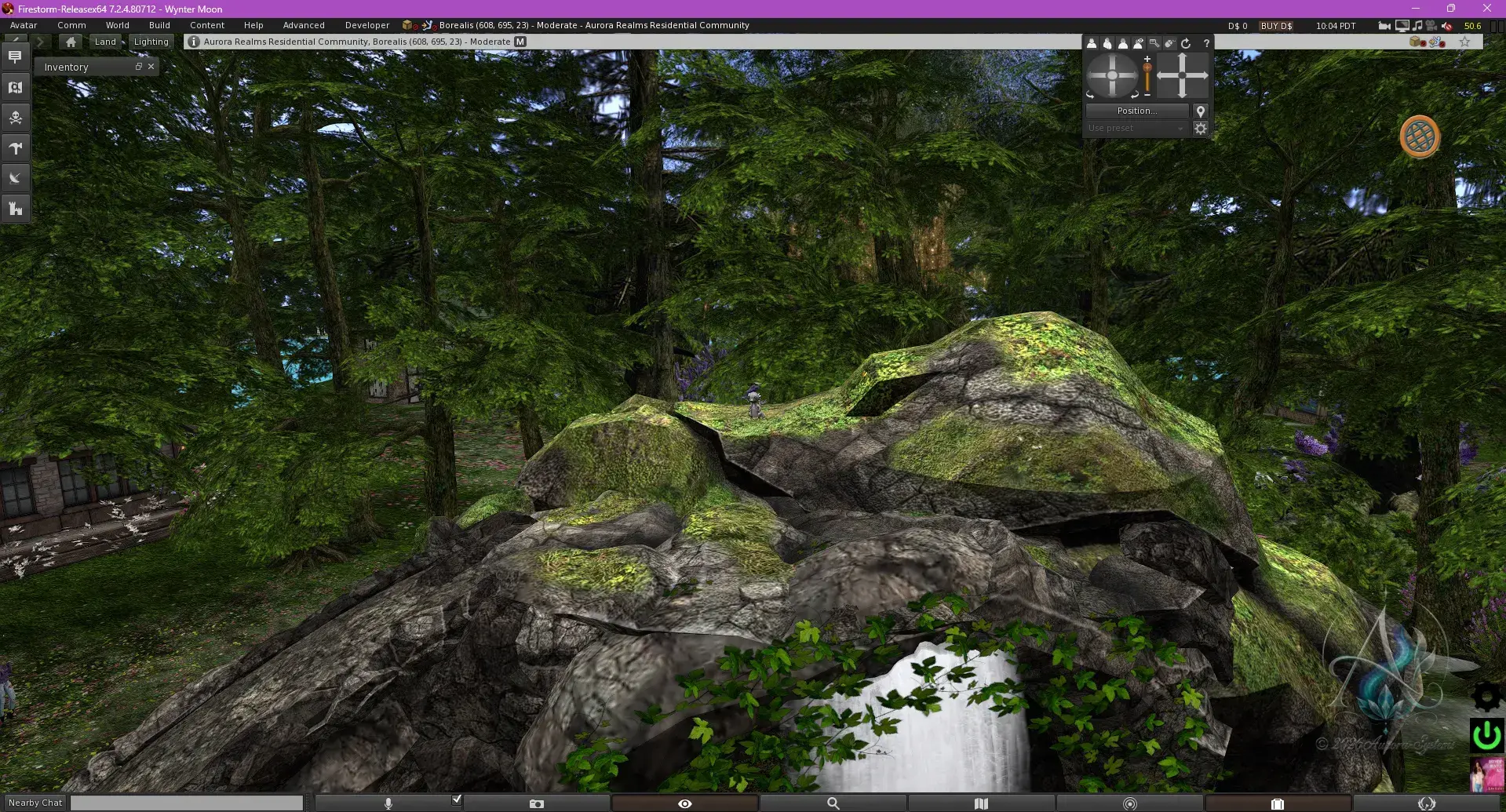Click the home teleport icon
1506x812 pixels.
point(71,42)
